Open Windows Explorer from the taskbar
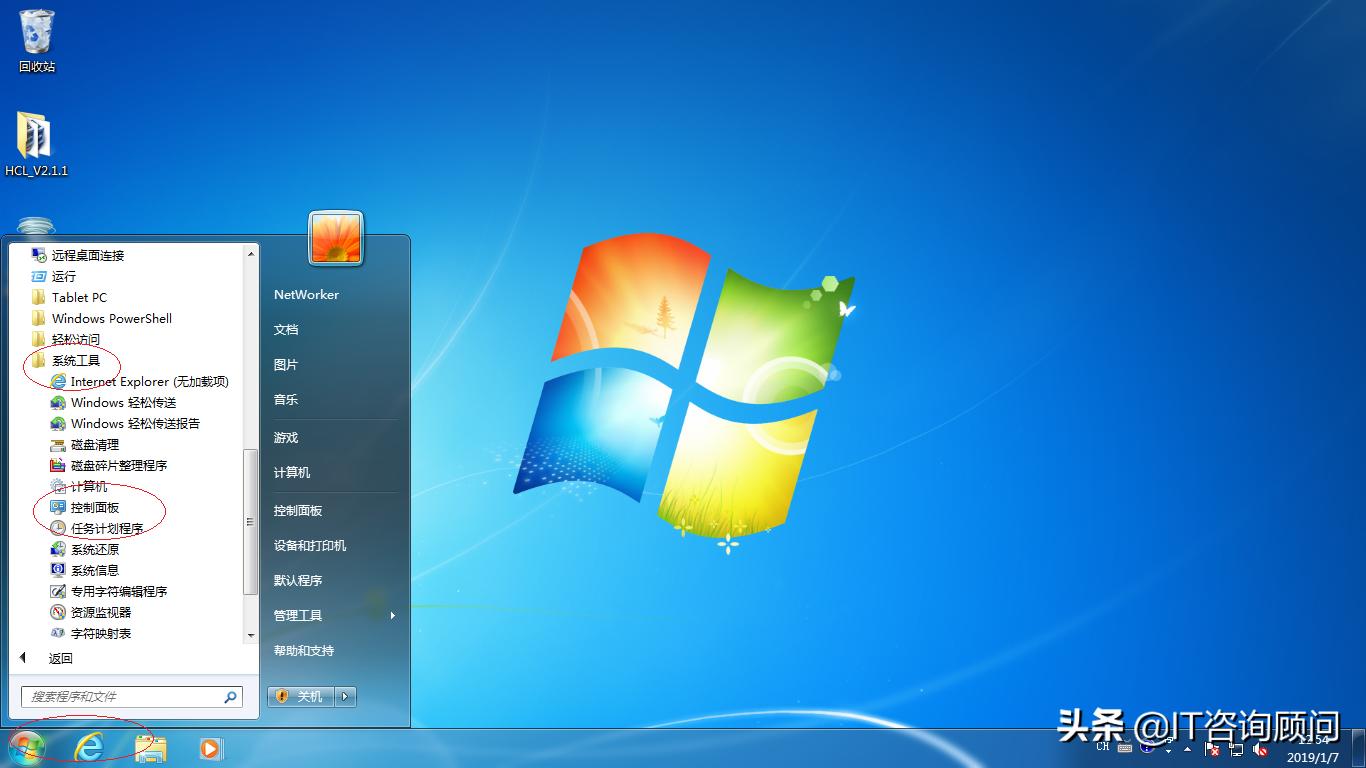 click(x=150, y=747)
